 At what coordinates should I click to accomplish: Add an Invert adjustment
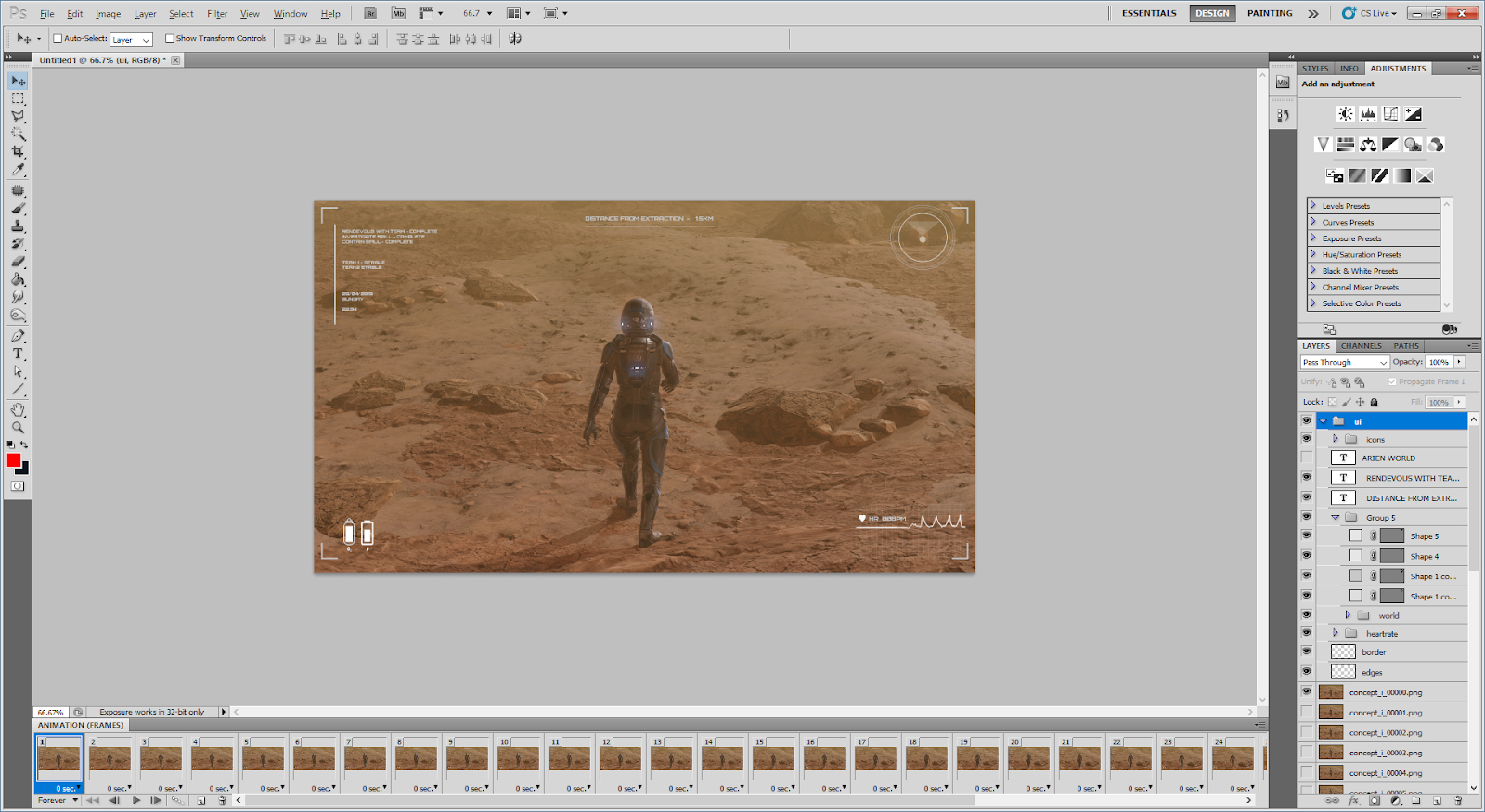coord(1335,175)
